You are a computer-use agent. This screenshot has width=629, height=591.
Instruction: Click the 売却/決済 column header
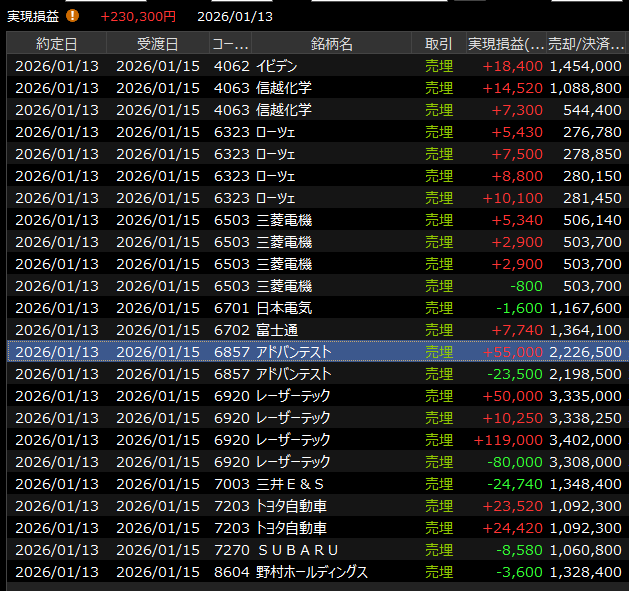[587, 44]
